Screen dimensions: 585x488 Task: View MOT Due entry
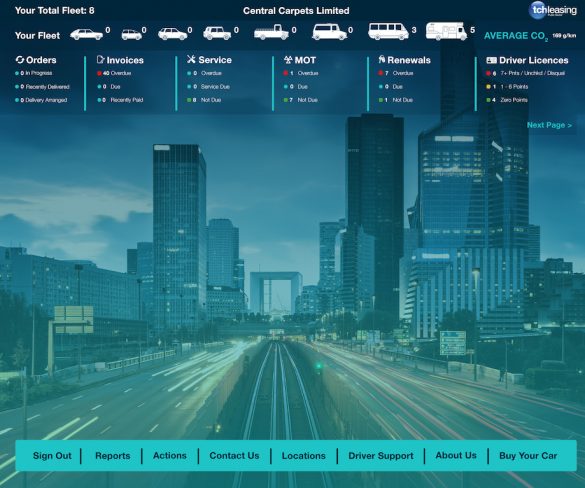pos(296,87)
